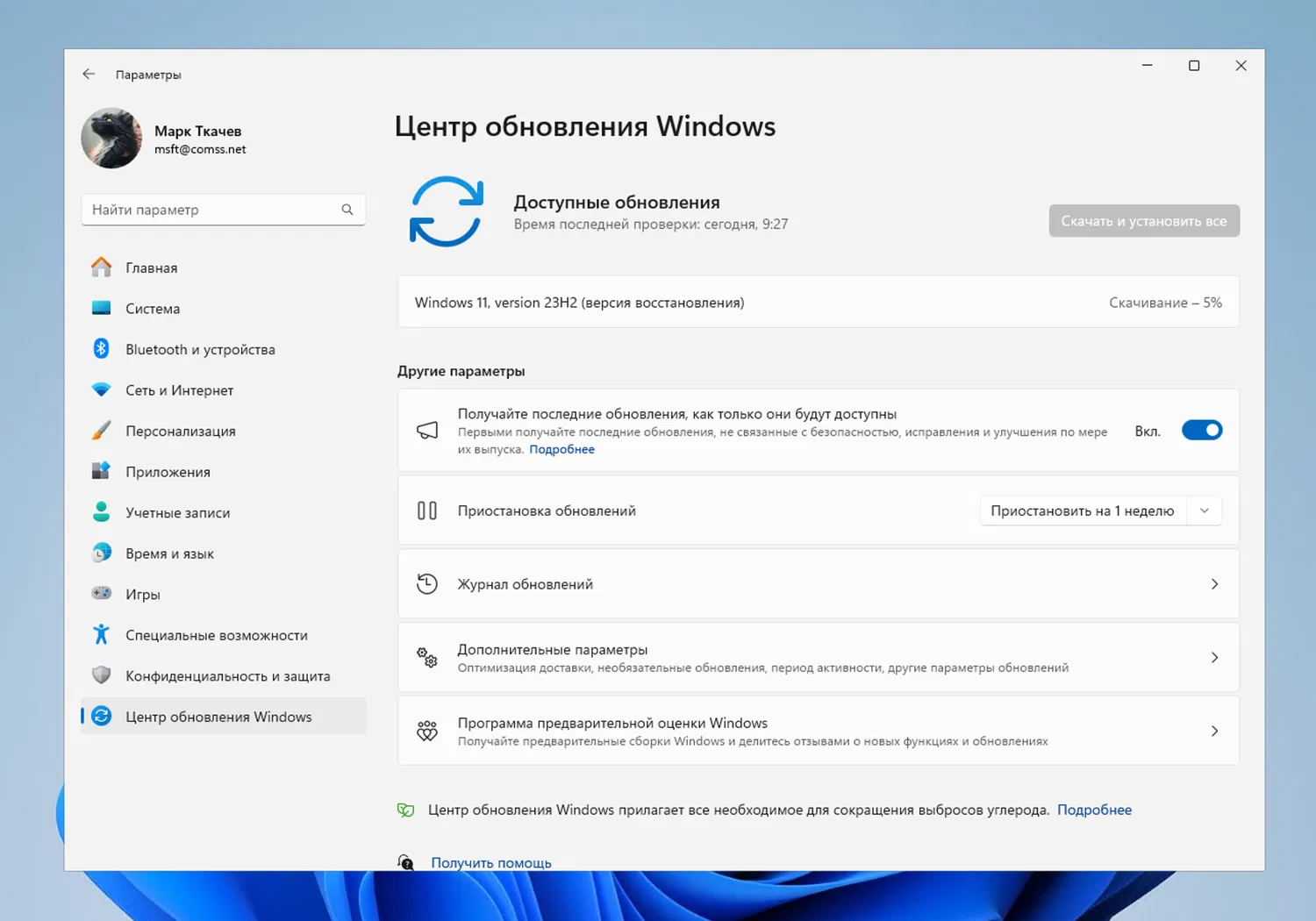Viewport: 1316px width, 921px height.
Task: Maximize the Параметры window
Action: [x=1194, y=66]
